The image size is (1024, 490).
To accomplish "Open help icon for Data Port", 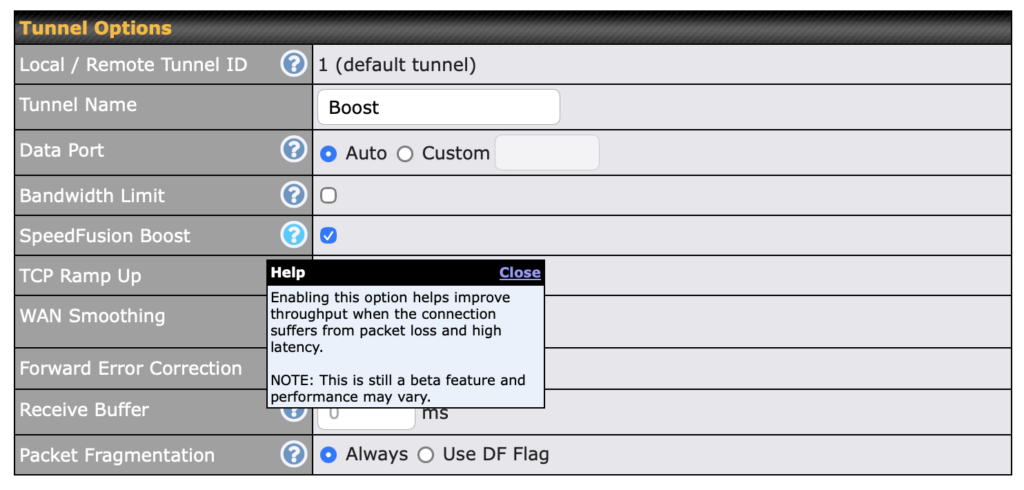I will point(294,150).
